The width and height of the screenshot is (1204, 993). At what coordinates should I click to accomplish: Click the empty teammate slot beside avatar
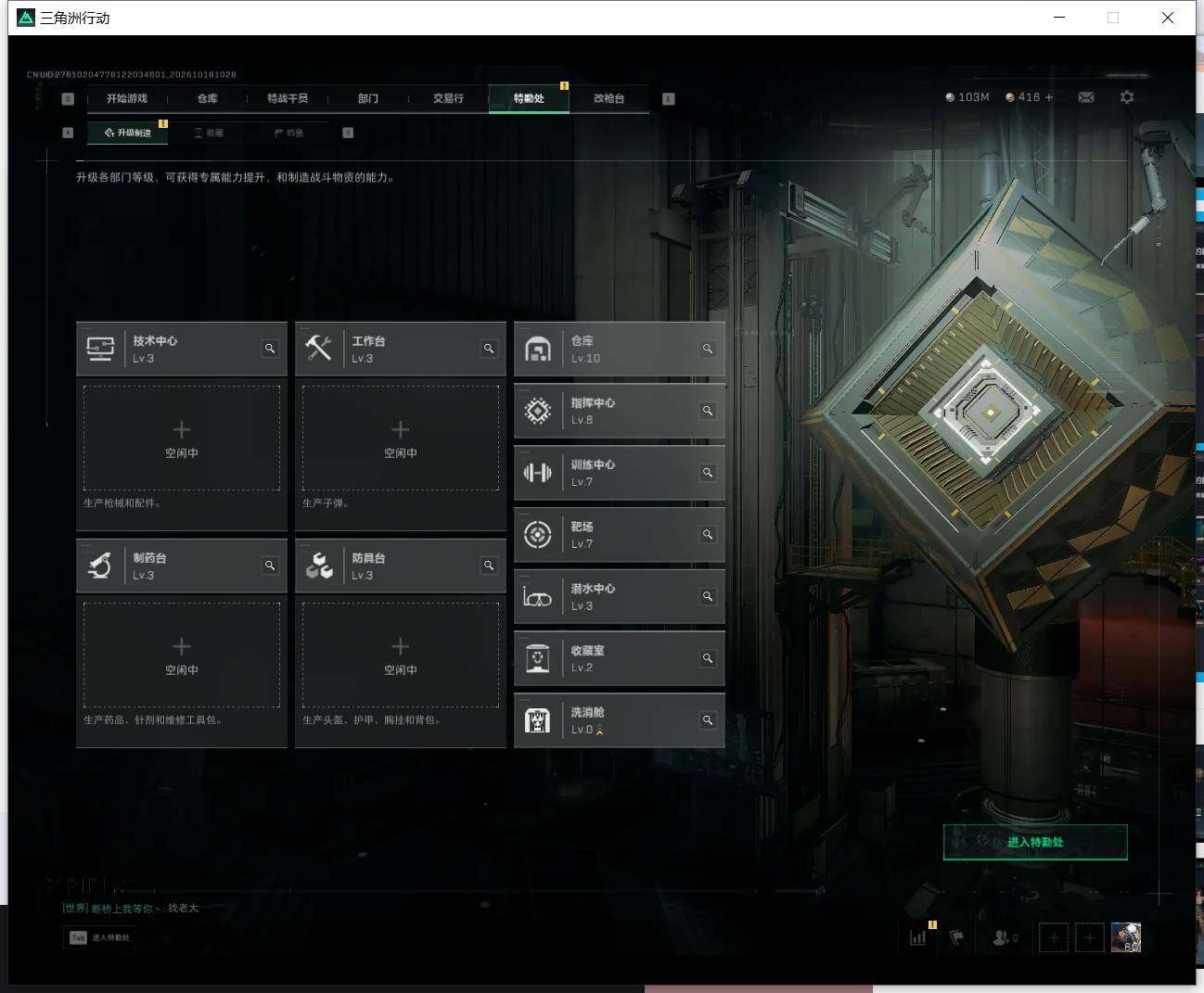pos(1090,937)
